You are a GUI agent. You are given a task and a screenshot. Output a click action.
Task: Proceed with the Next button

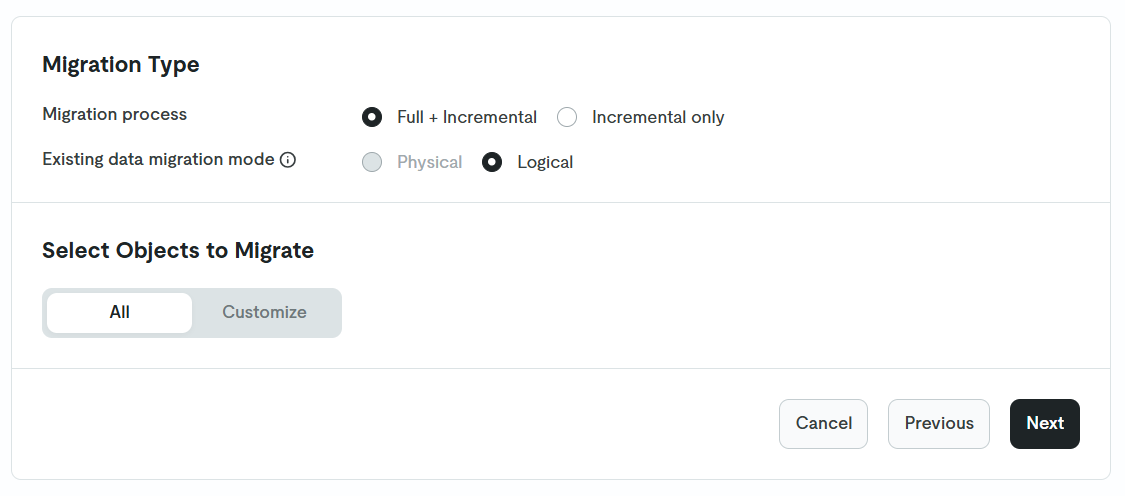1044,423
